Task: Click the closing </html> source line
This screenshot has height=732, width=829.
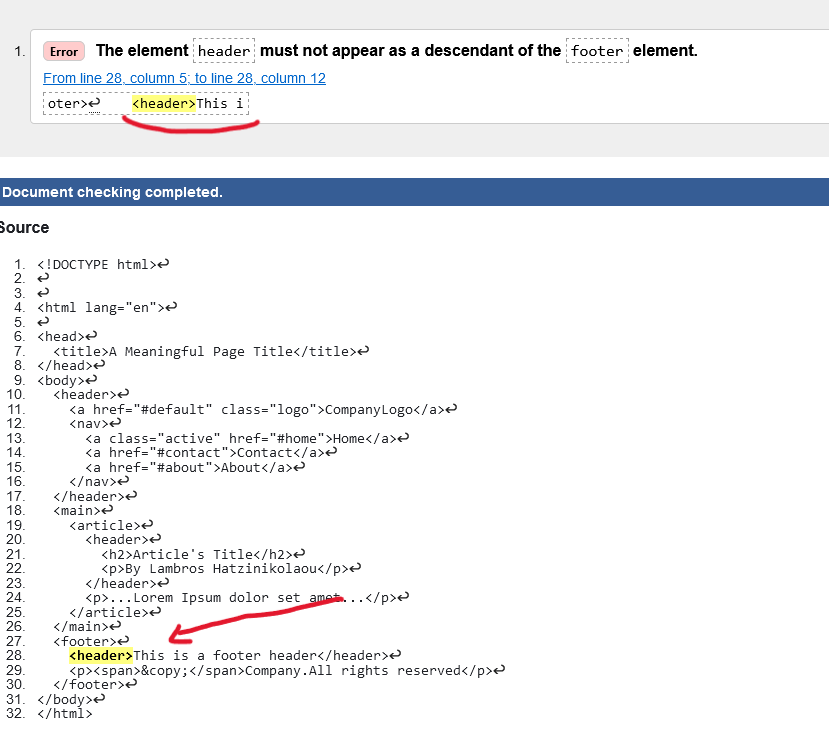Action: pyautogui.click(x=64, y=713)
